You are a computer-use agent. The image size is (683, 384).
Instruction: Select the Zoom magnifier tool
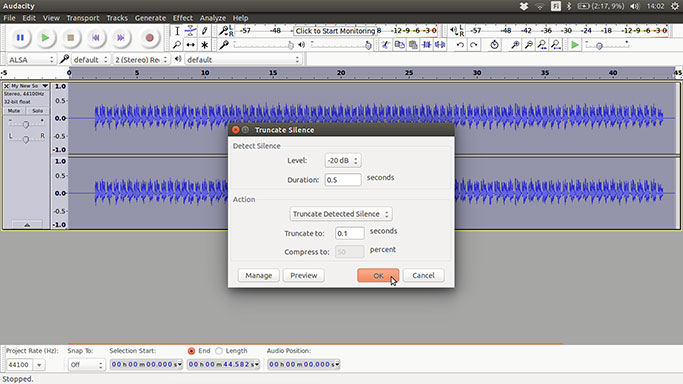[177, 45]
